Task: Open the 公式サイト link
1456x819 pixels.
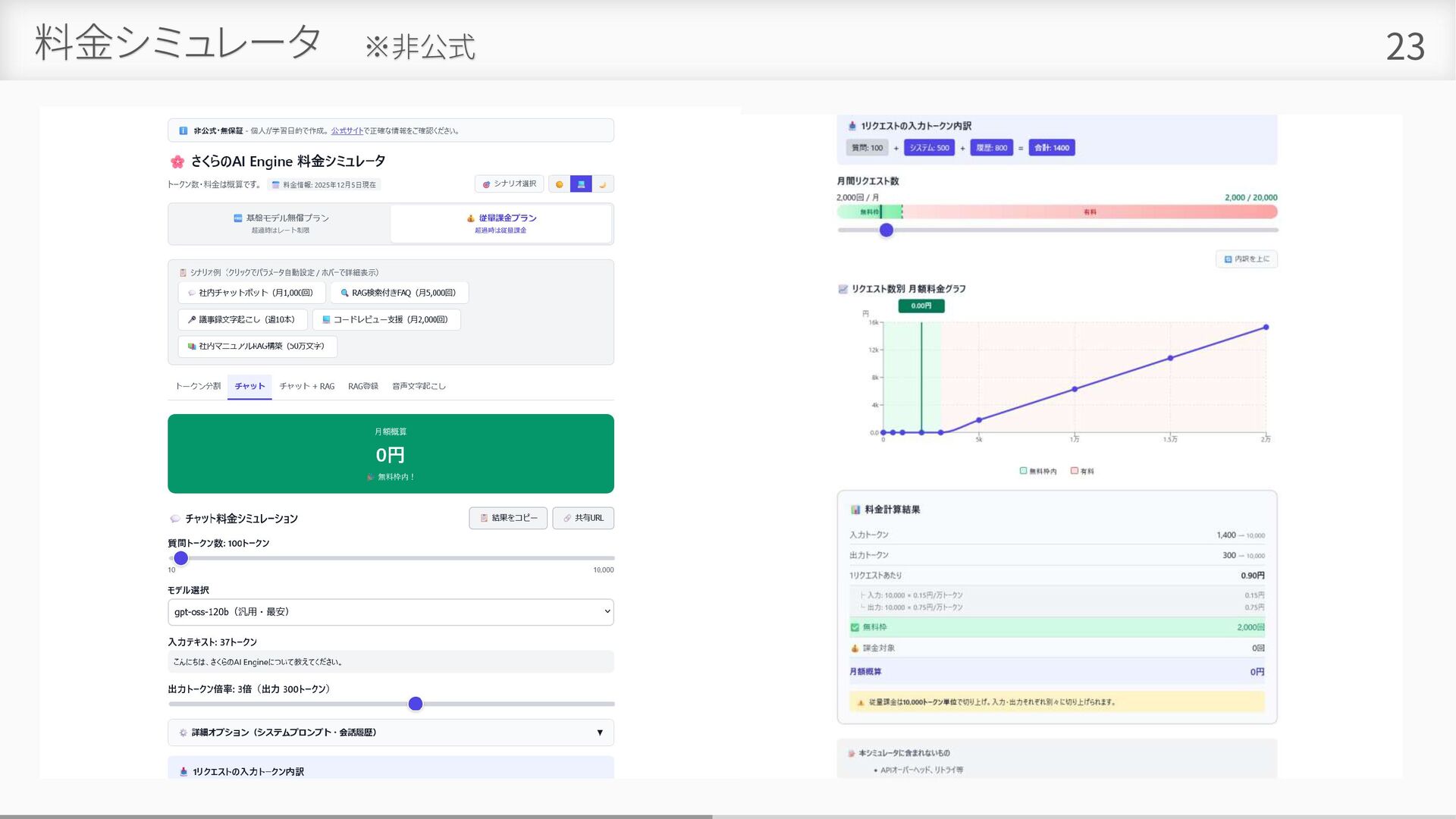Action: click(347, 131)
